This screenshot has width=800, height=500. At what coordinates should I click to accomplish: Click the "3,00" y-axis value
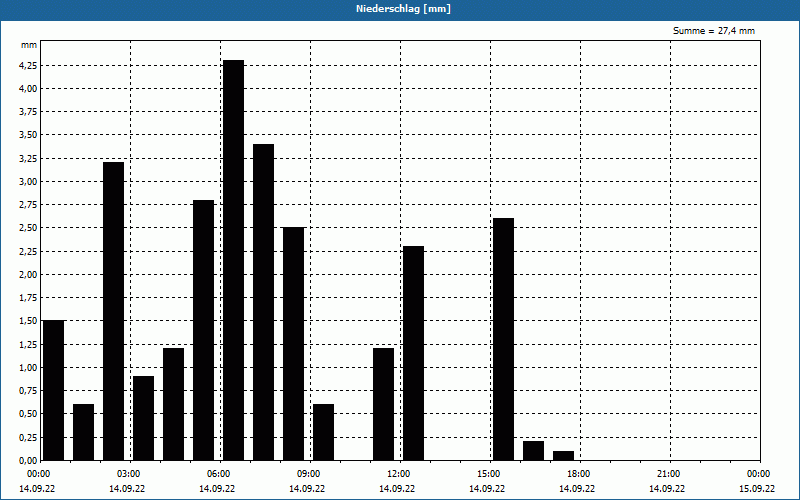[28, 182]
